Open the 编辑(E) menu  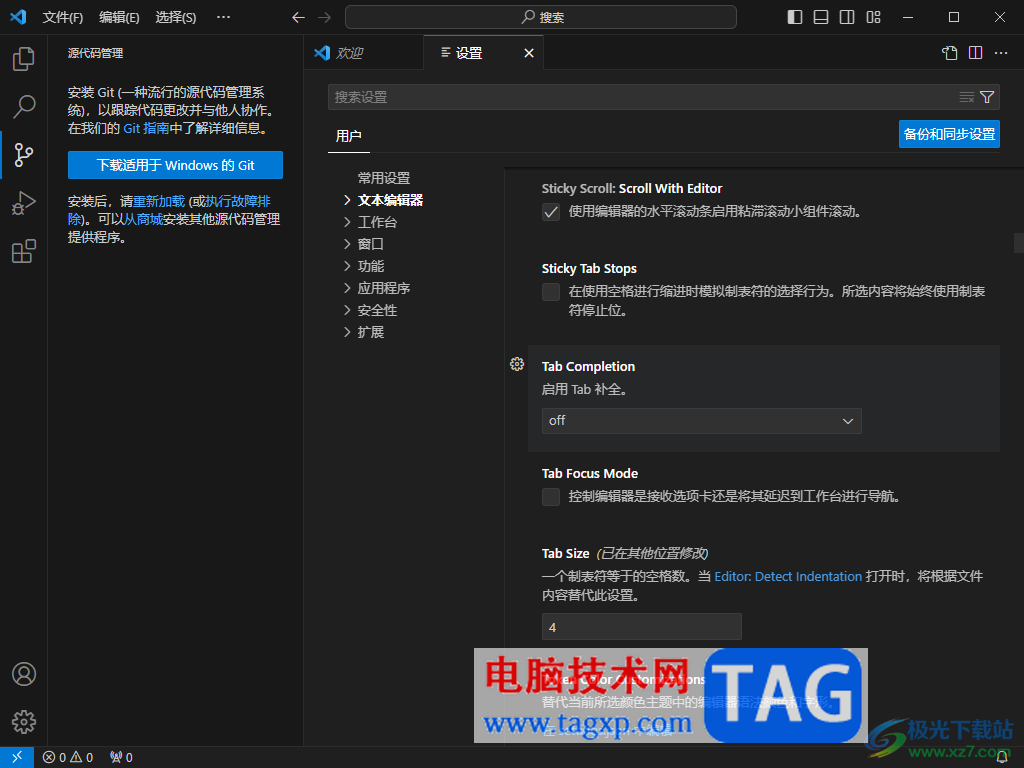[x=119, y=18]
